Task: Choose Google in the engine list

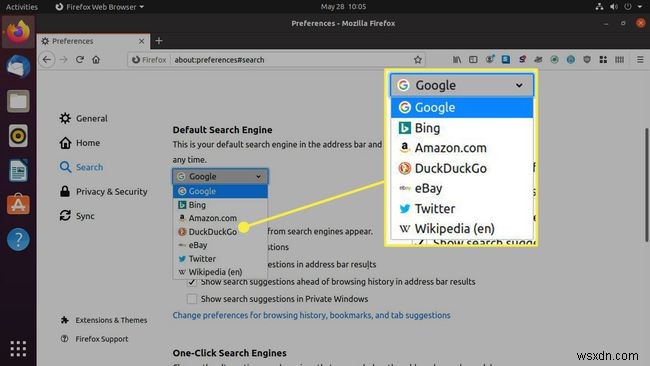Action: click(x=220, y=191)
